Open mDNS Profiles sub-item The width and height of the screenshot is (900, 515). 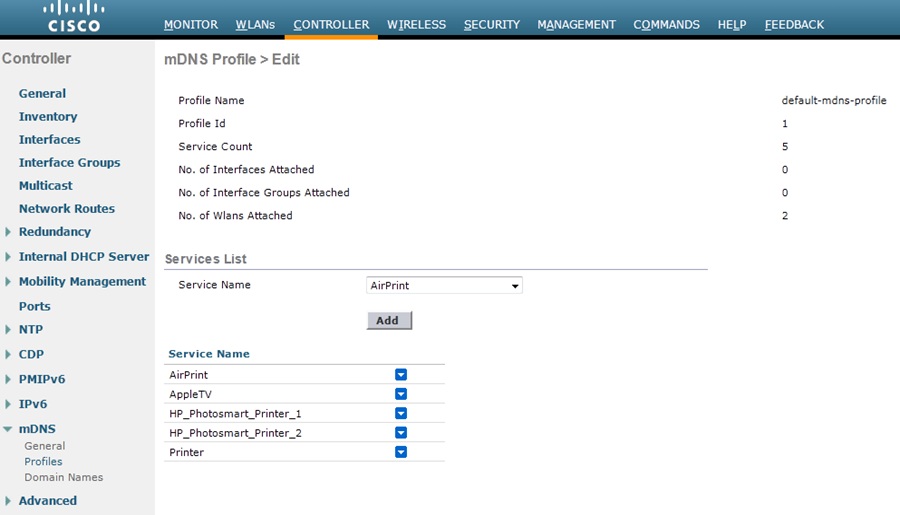click(43, 462)
